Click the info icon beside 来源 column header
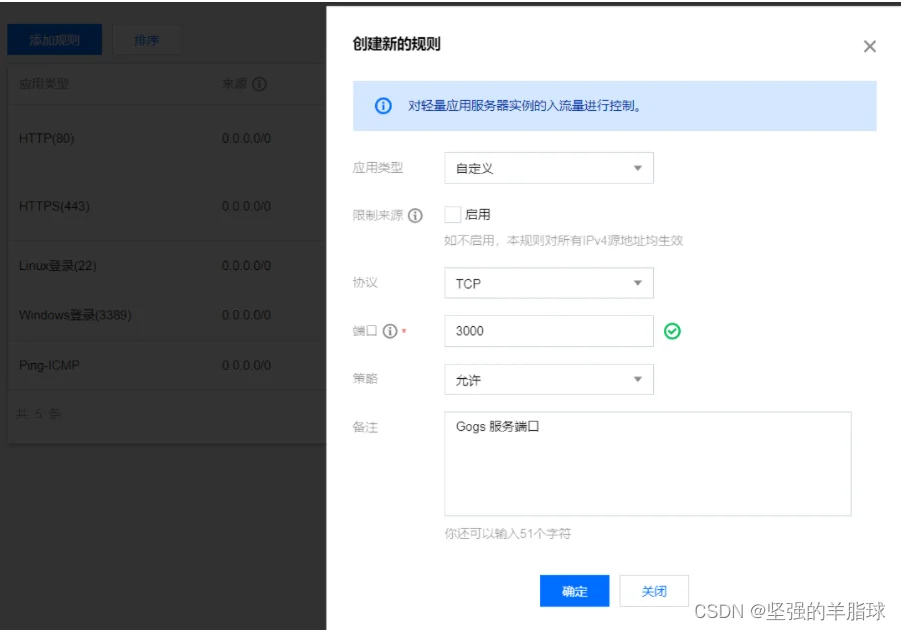 (x=260, y=84)
